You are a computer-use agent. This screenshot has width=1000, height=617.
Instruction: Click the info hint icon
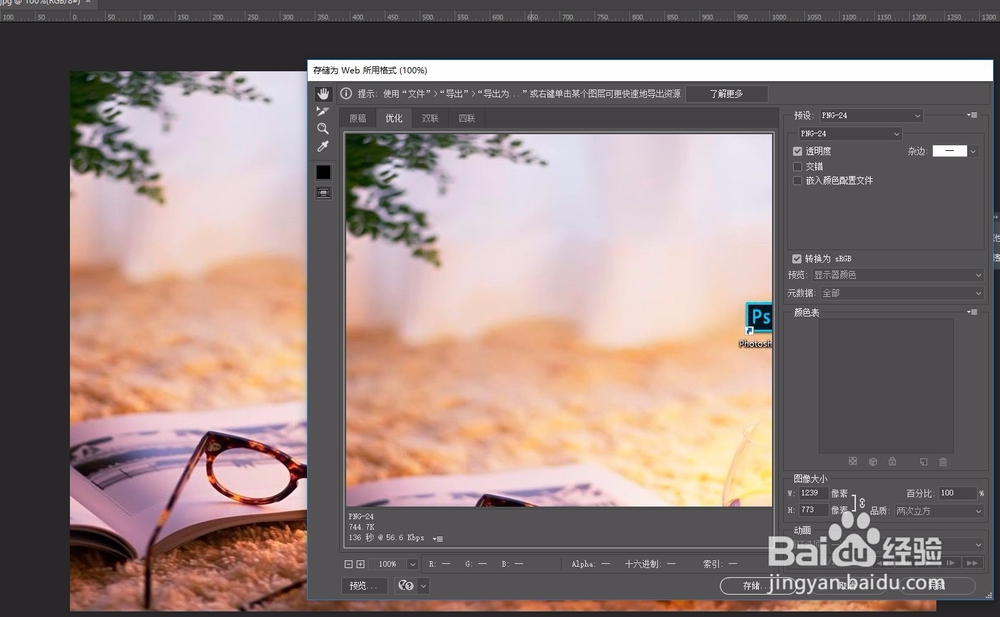pyautogui.click(x=346, y=94)
